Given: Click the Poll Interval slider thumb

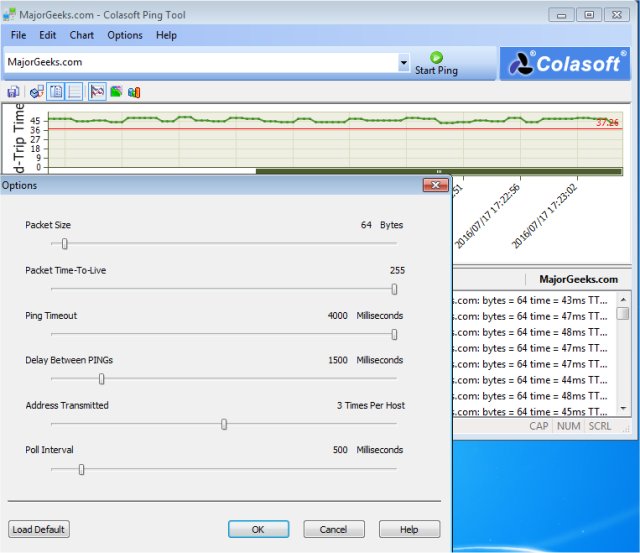Looking at the screenshot, I should tap(82, 470).
